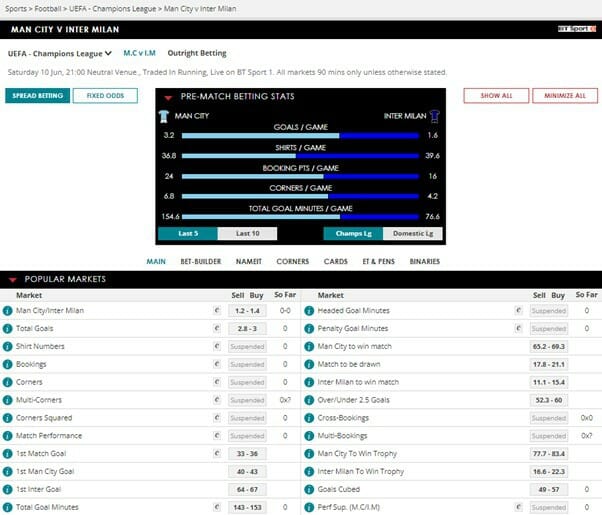Open the ET & PENS tab
The image size is (602, 515).
click(379, 262)
